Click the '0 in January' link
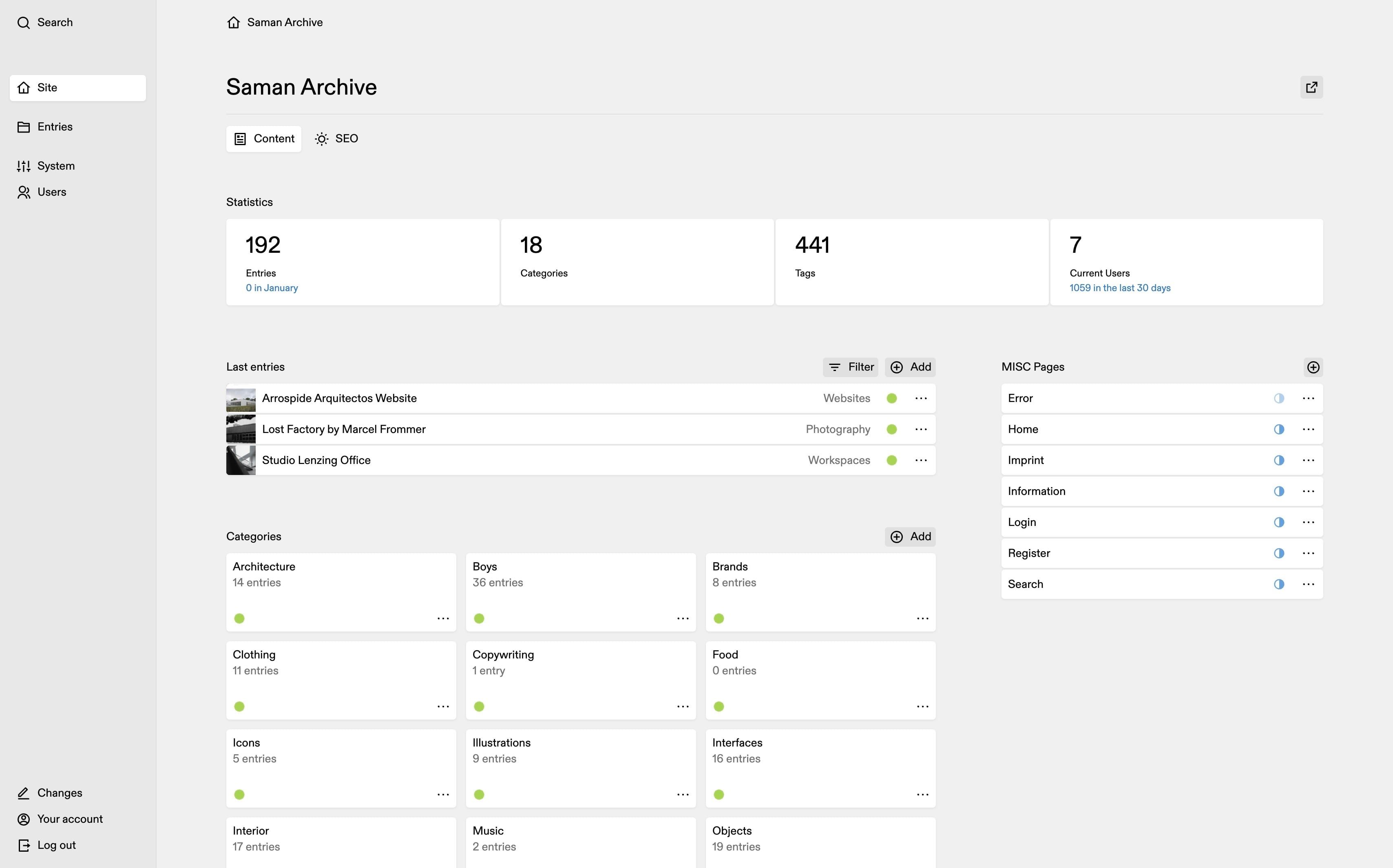This screenshot has height=868, width=1393. [x=272, y=288]
